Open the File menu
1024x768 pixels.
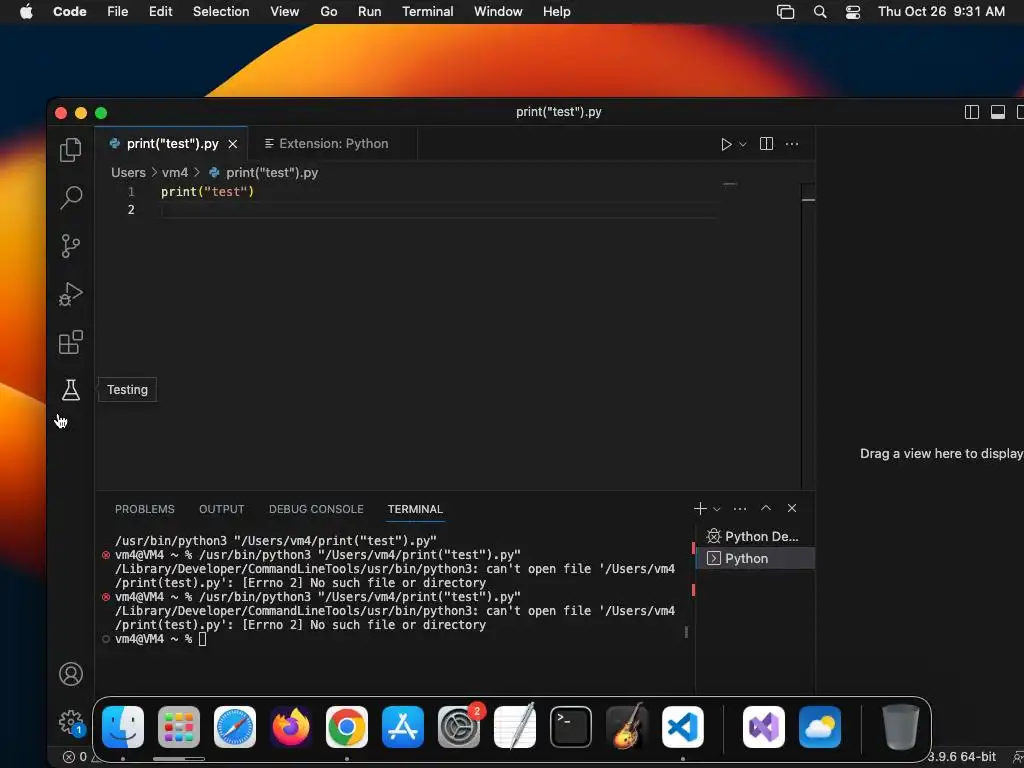point(118,12)
